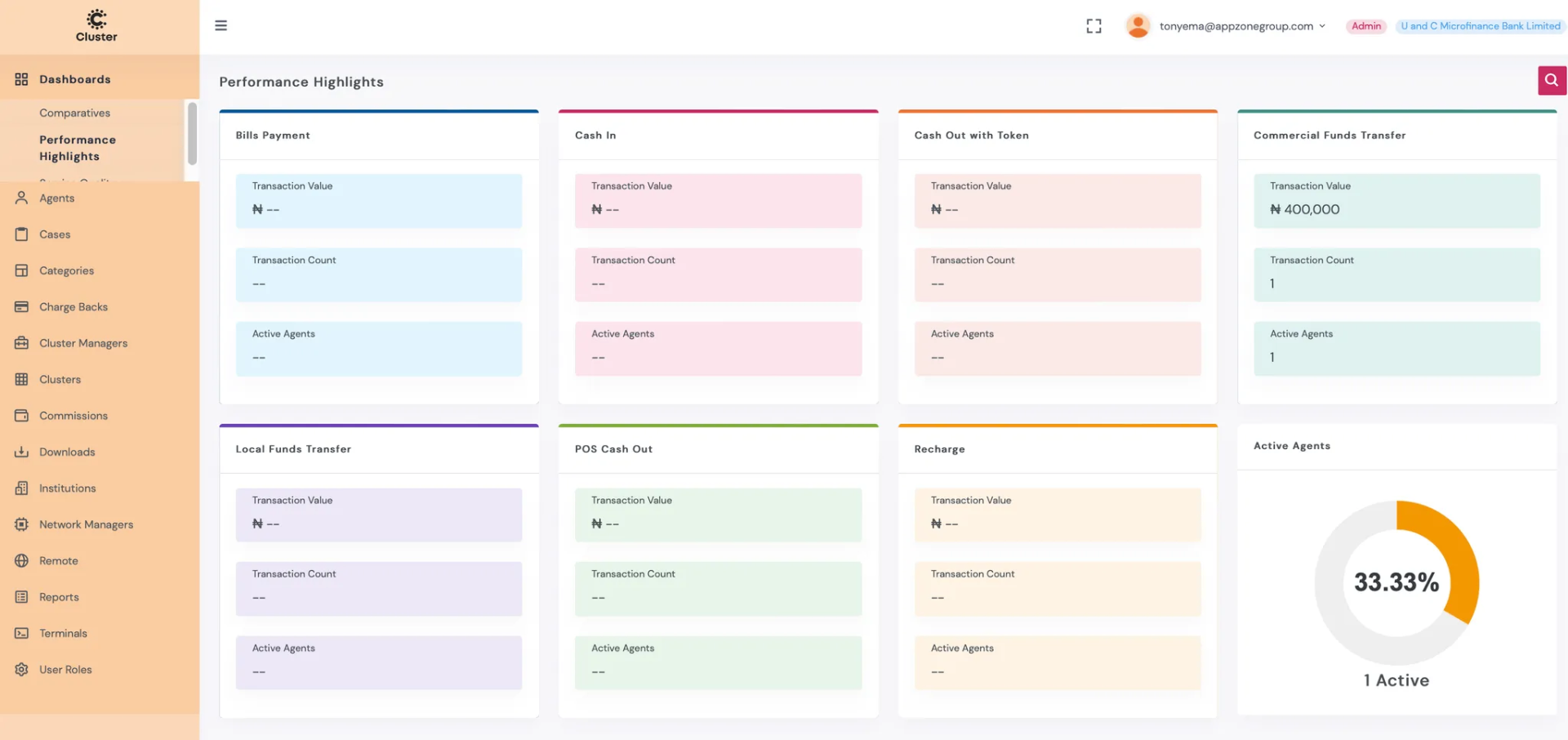Expand the tonyema@appzonegroup.com account dropdown
Image resolution: width=1568 pixels, height=740 pixels.
pyautogui.click(x=1321, y=25)
